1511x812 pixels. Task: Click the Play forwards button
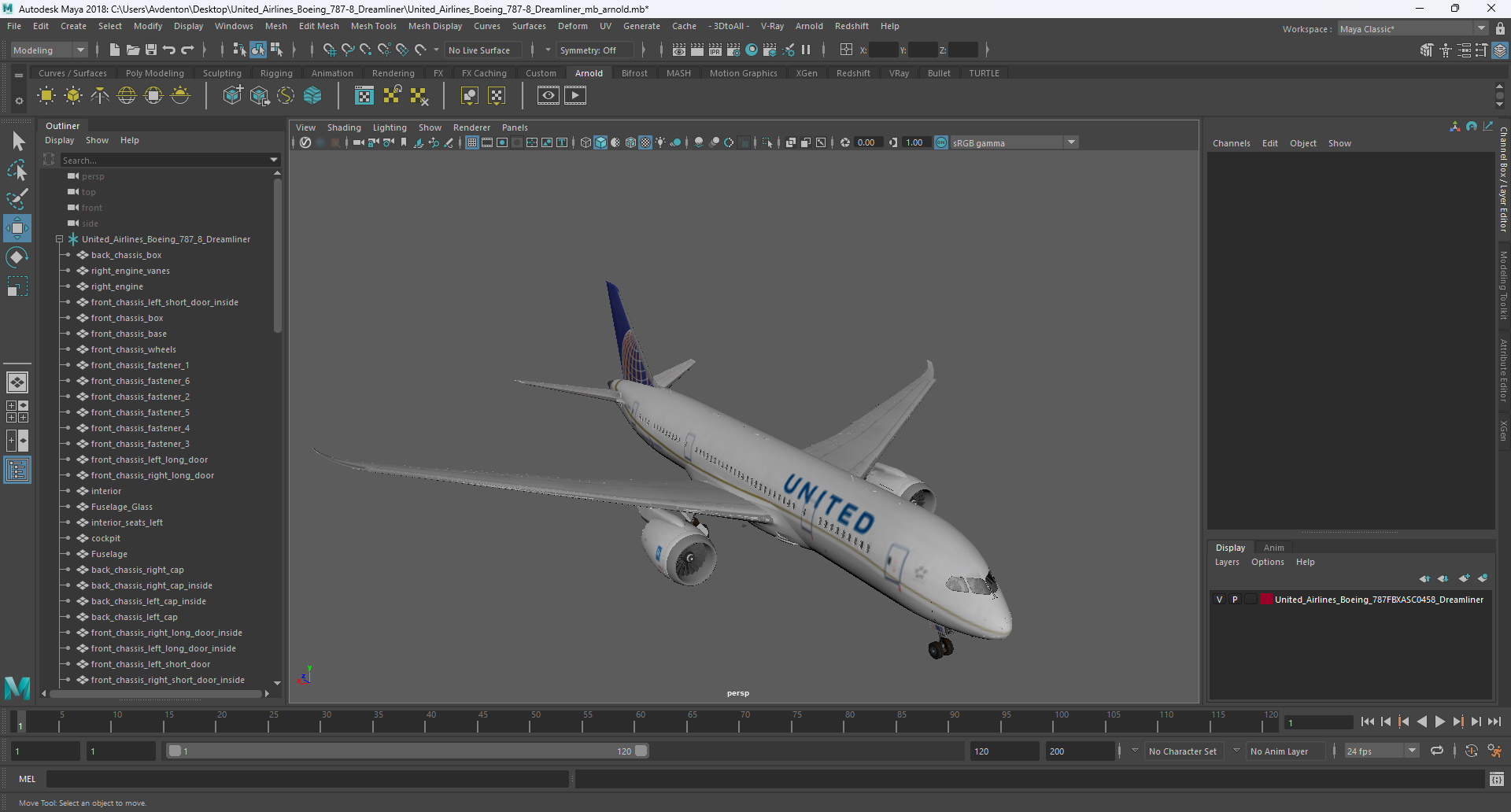click(1439, 722)
